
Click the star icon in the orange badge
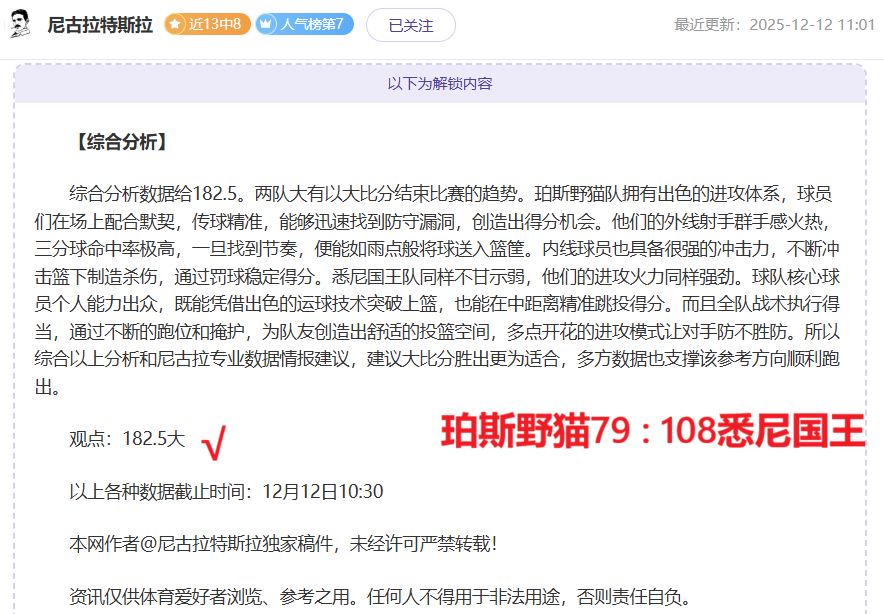pos(176,25)
